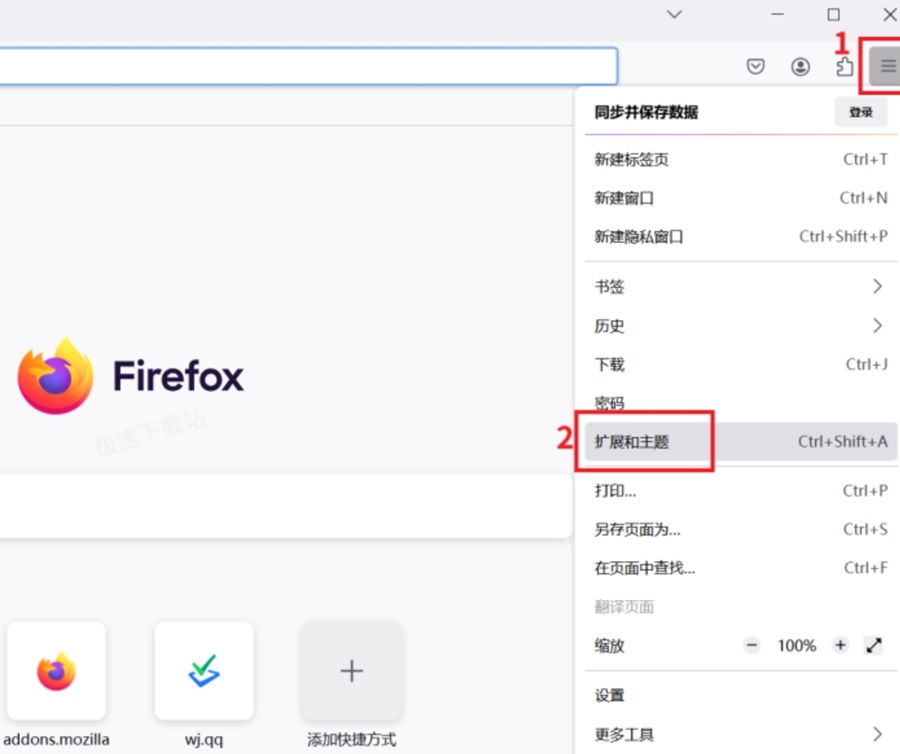
Task: Click the Save to Pocket icon
Action: click(755, 67)
